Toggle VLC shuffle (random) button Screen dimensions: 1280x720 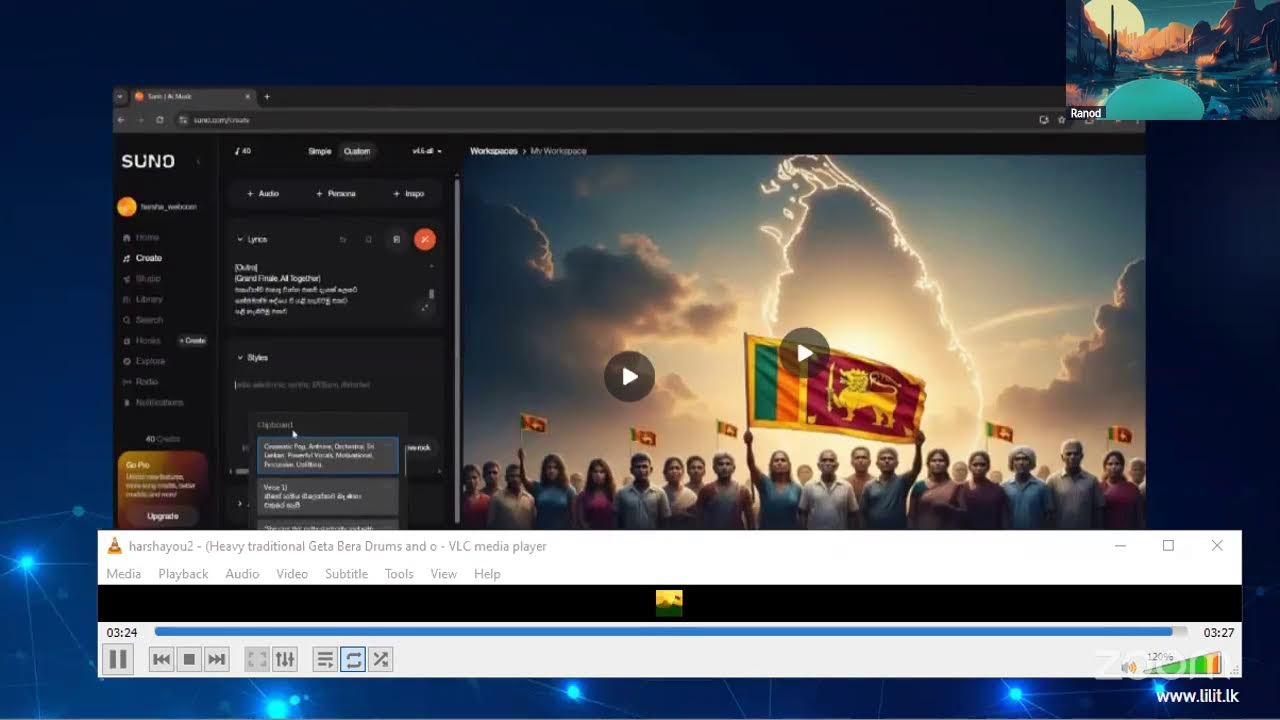380,659
